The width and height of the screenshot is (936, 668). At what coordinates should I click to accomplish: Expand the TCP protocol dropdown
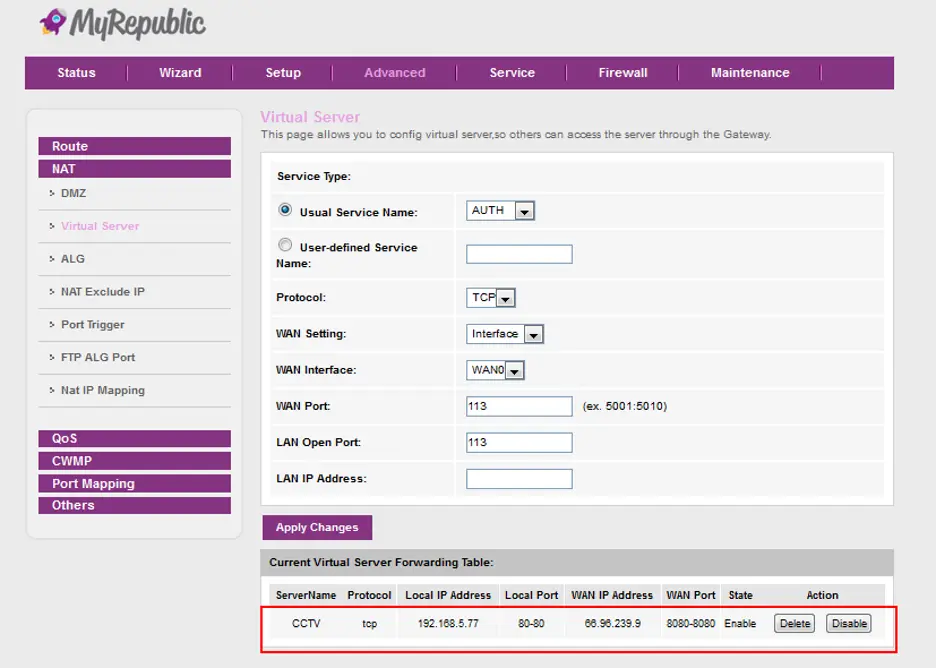(x=491, y=298)
